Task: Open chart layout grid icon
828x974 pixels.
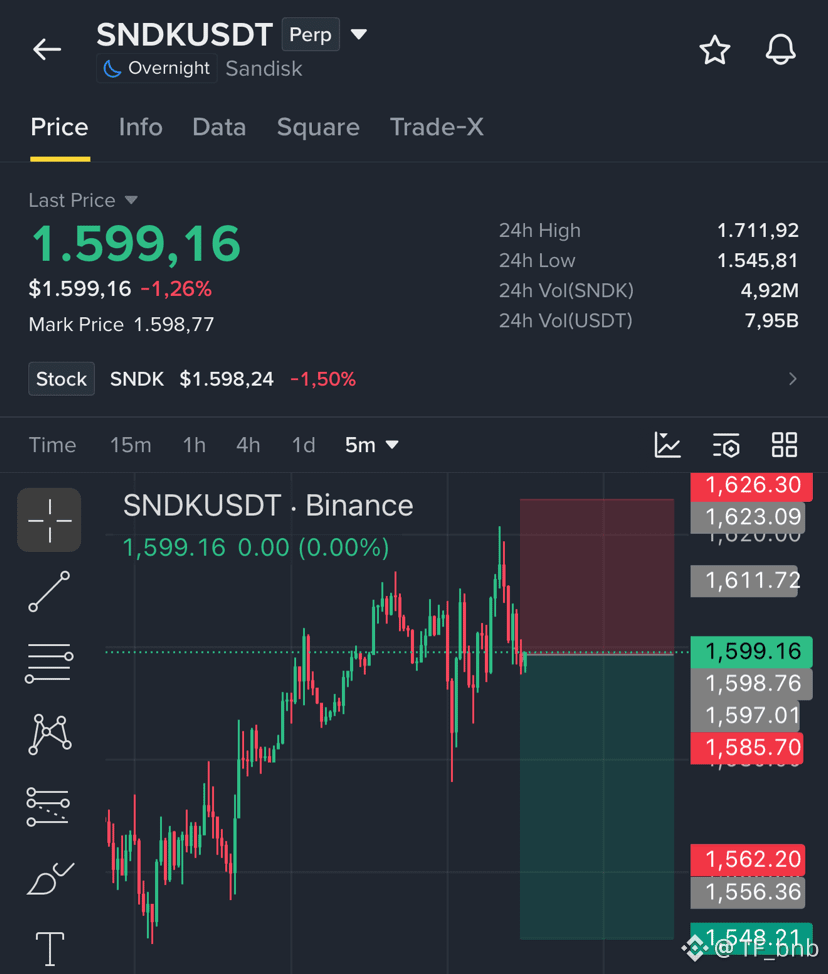Action: click(x=784, y=445)
